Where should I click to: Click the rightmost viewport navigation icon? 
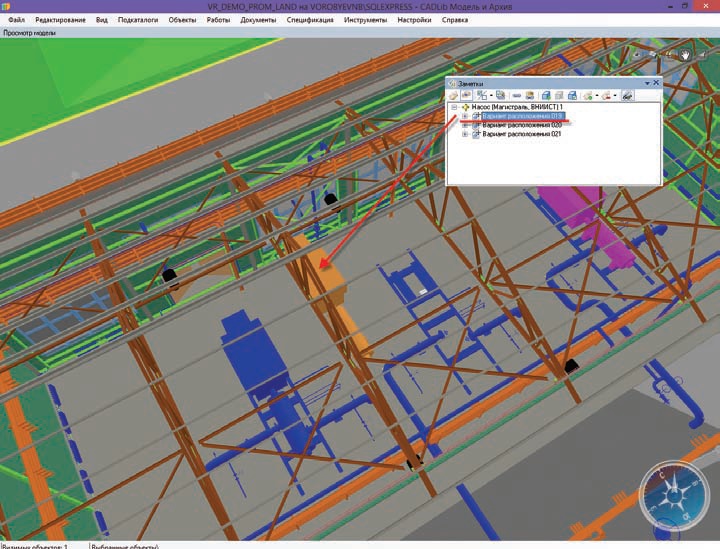[x=703, y=54]
